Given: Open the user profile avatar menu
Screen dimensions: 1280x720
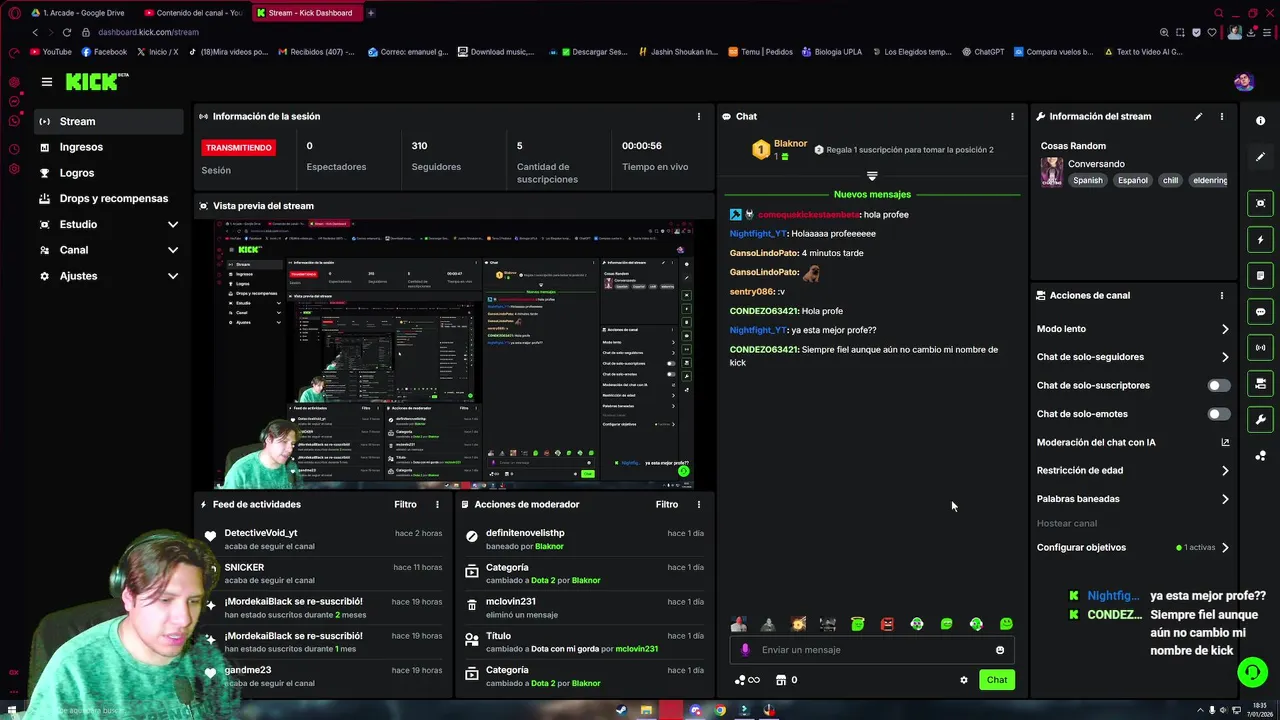Looking at the screenshot, I should [1244, 82].
